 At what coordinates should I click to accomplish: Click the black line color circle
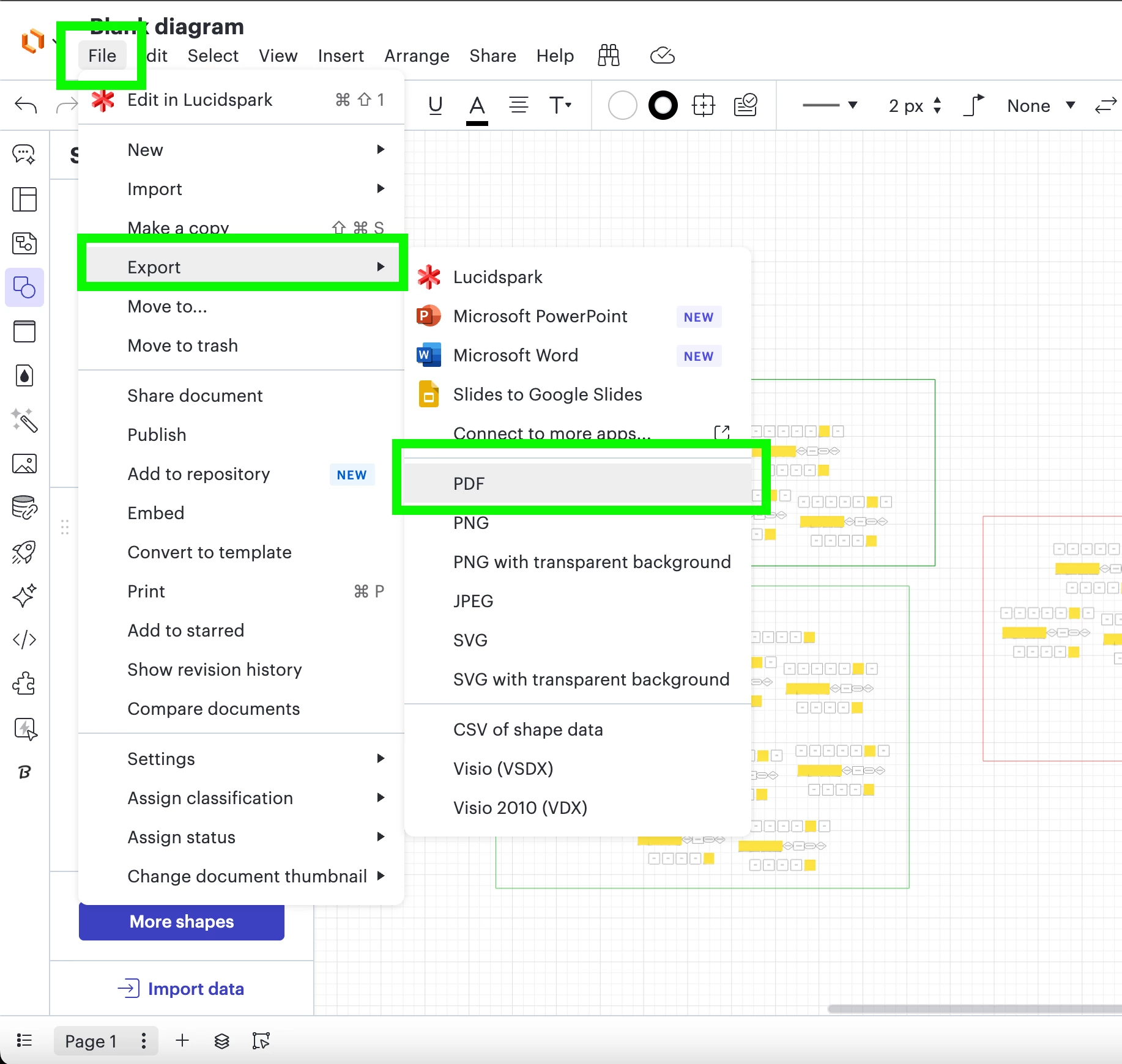coord(663,105)
